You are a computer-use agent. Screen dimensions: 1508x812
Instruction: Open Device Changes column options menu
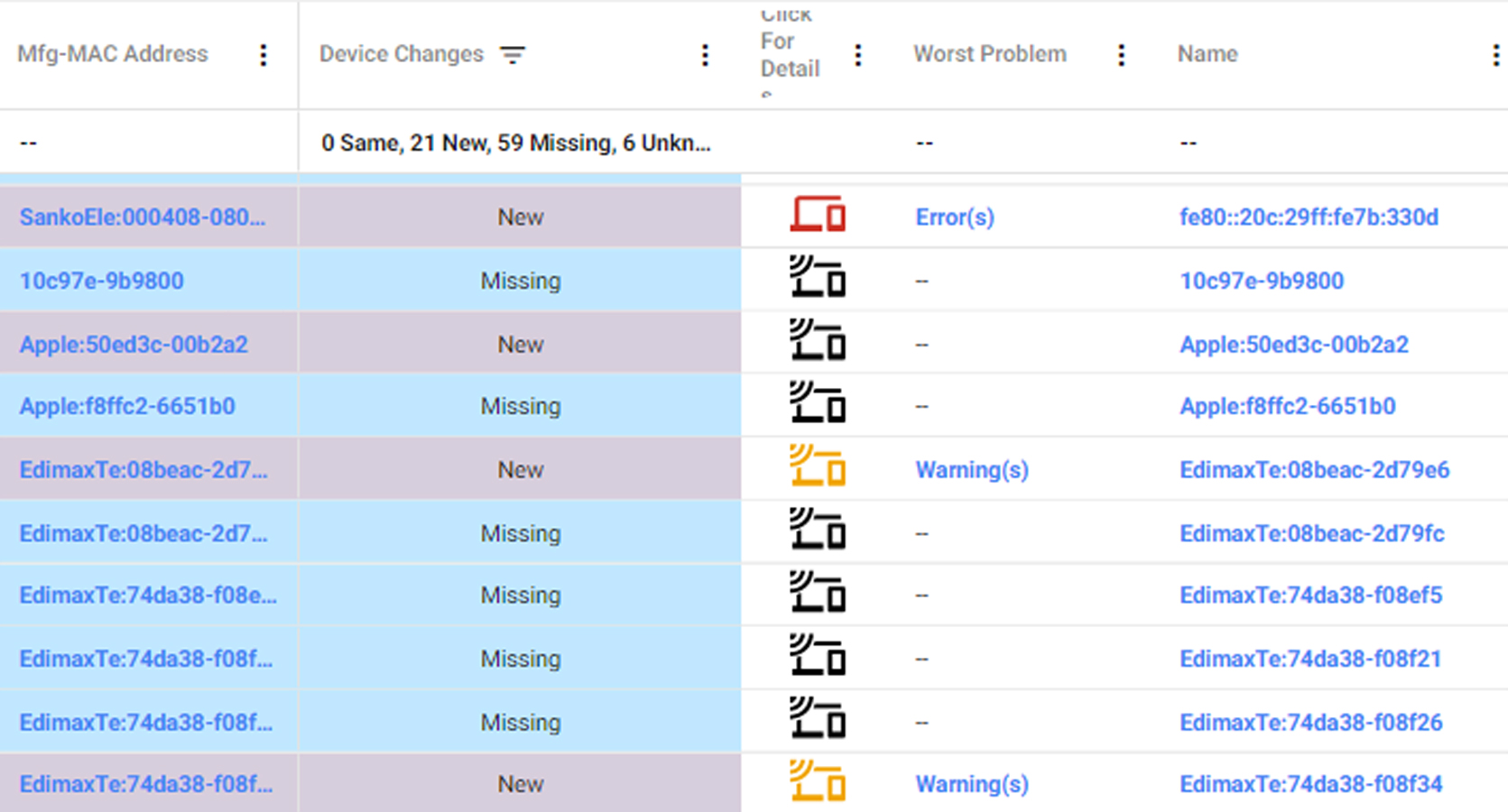click(705, 55)
